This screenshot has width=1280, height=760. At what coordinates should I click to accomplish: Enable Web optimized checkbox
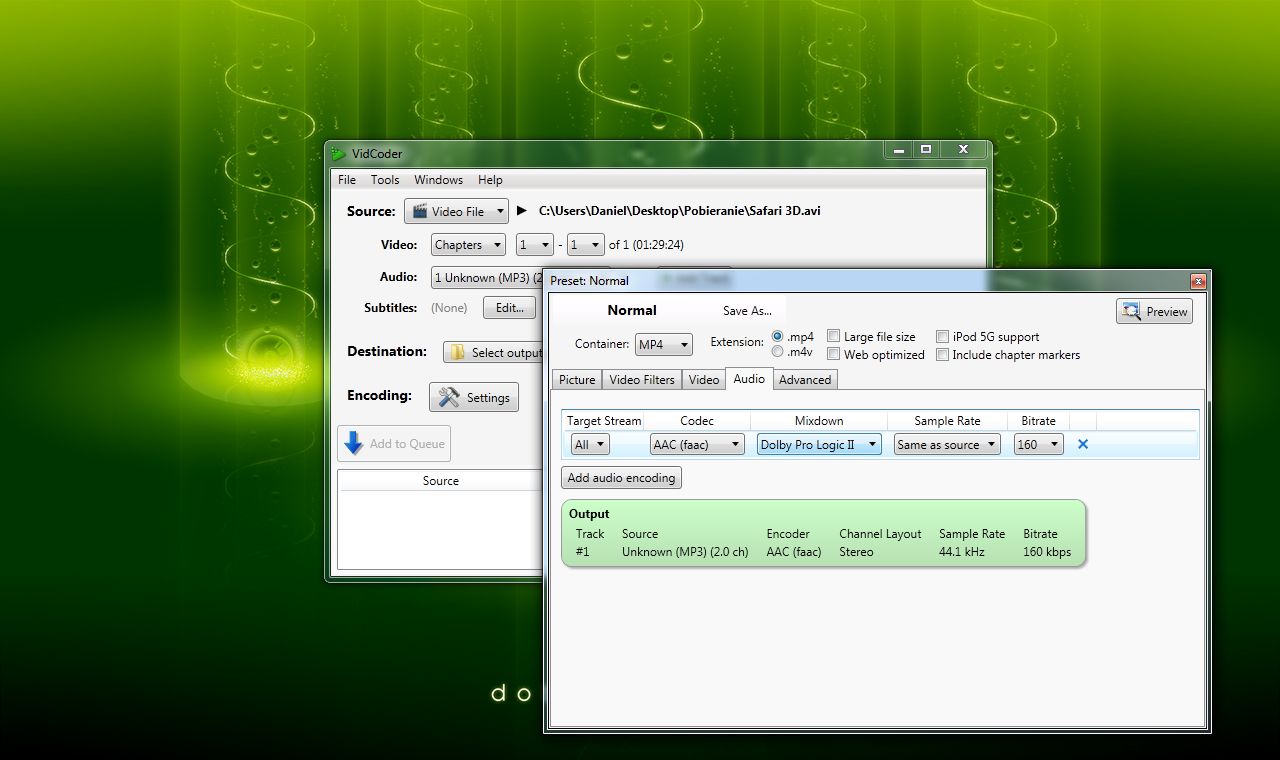[x=833, y=354]
